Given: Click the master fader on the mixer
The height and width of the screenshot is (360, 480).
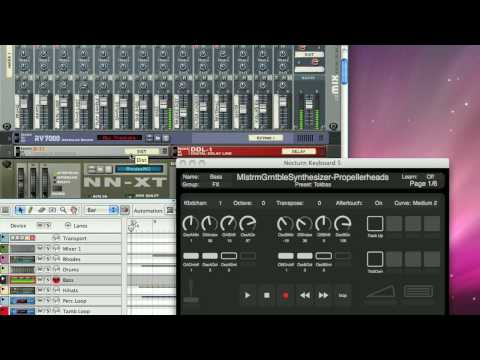Looking at the screenshot, I should (309, 105).
